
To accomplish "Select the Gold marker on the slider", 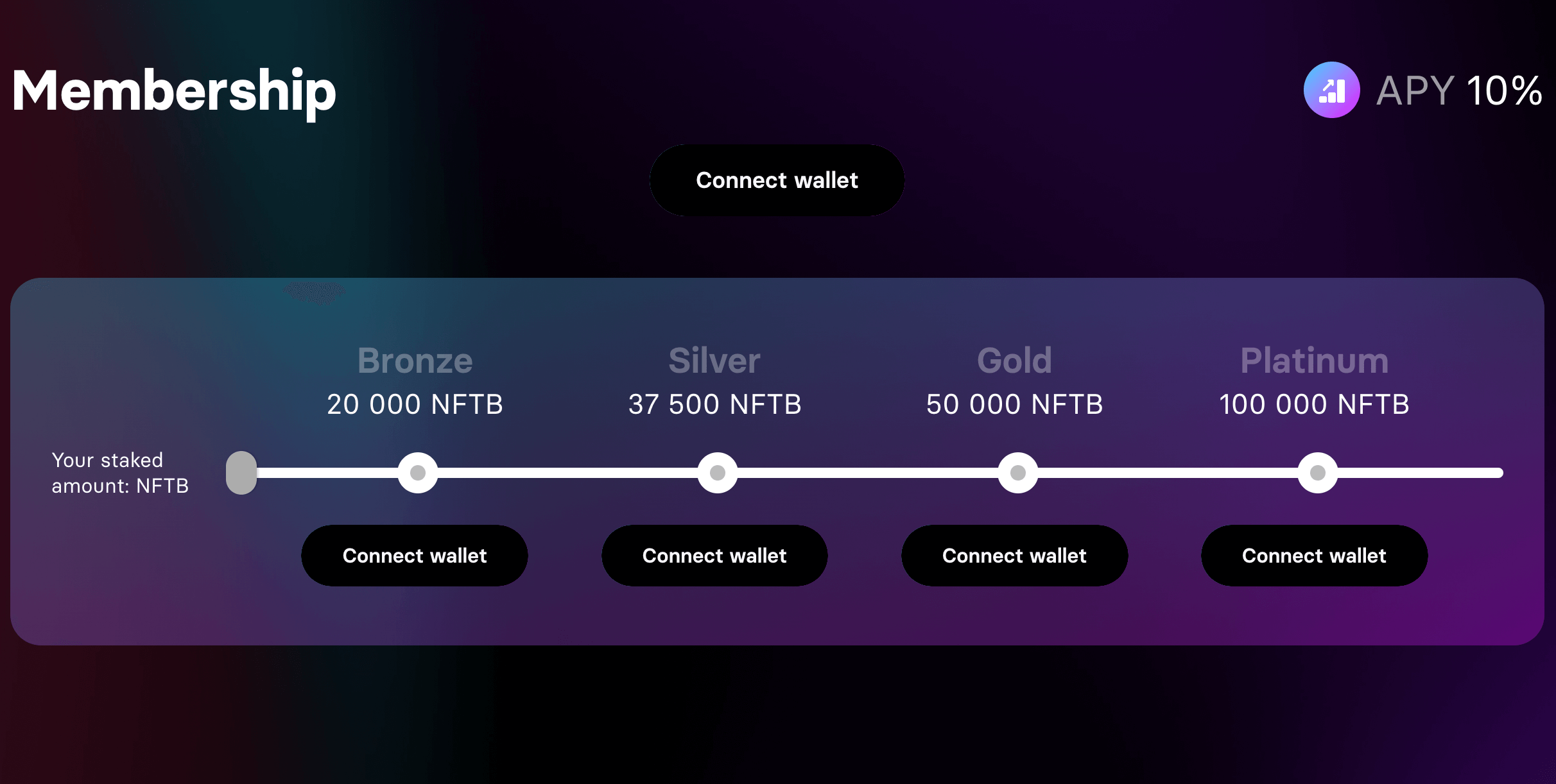I will 1018,473.
